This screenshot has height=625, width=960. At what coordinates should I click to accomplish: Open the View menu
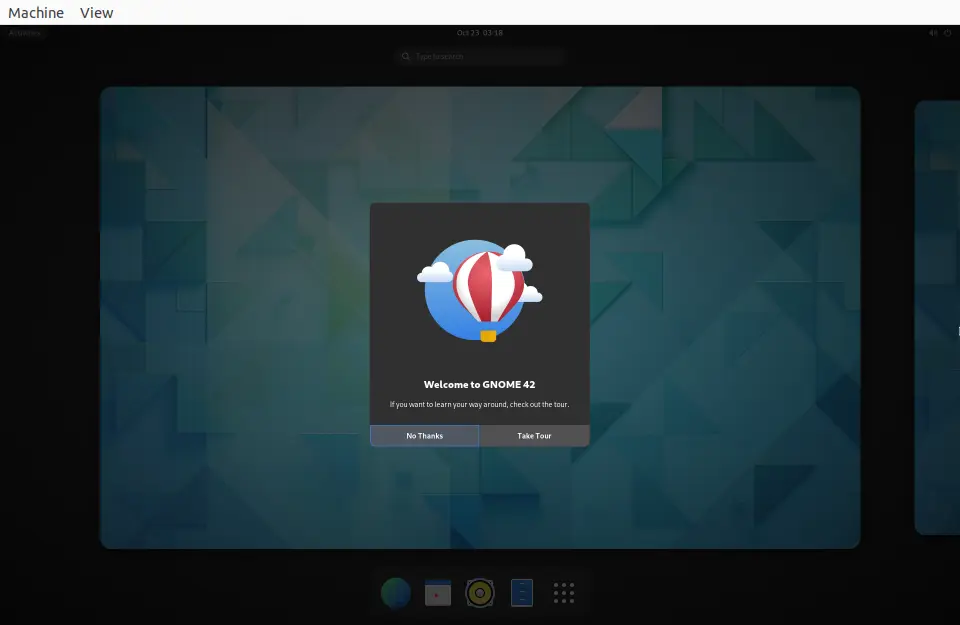tap(96, 12)
